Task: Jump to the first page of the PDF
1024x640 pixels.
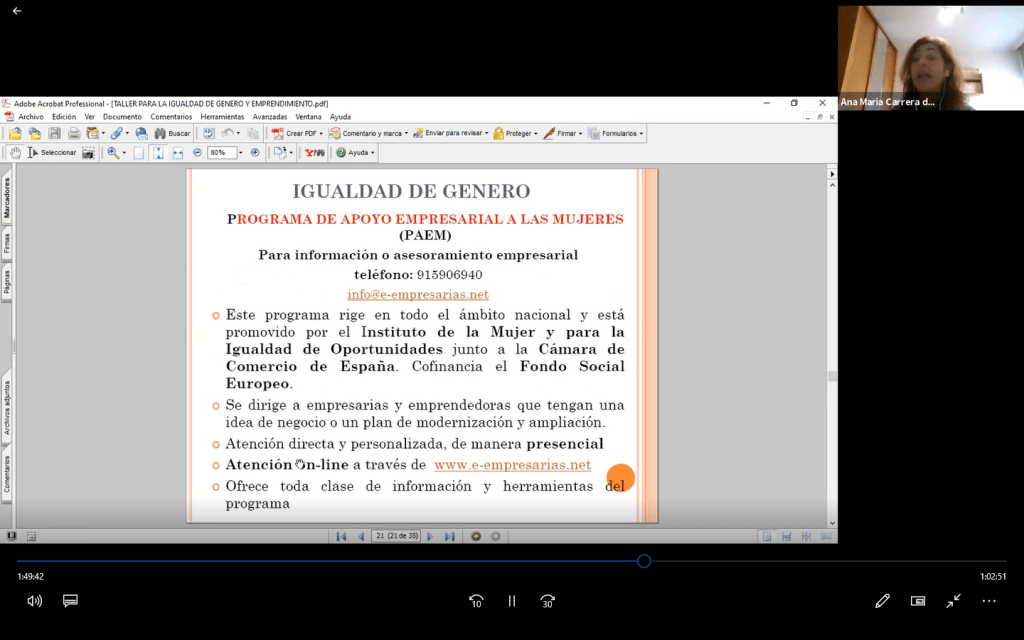Action: [x=341, y=537]
